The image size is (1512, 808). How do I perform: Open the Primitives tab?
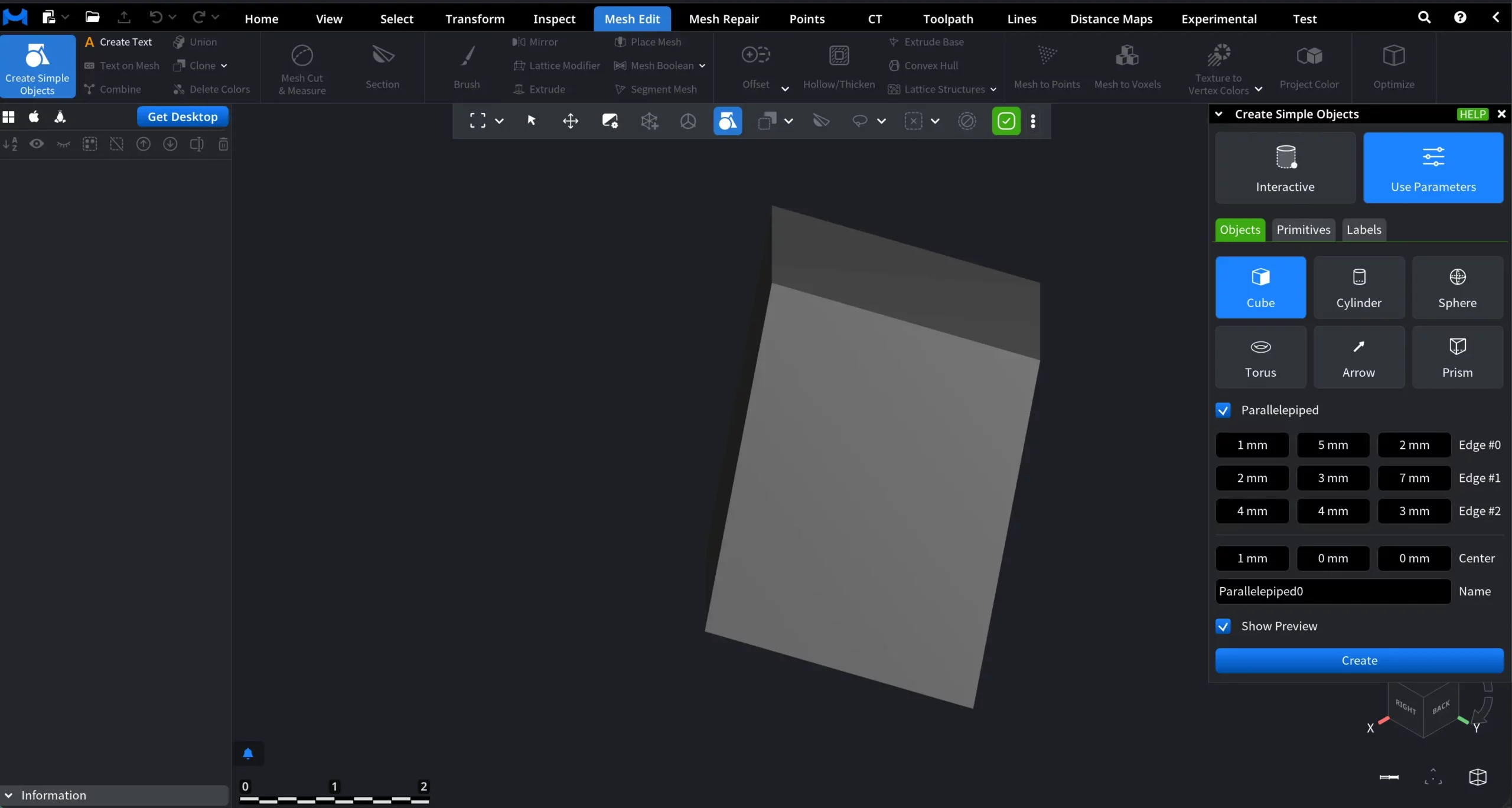(1304, 229)
